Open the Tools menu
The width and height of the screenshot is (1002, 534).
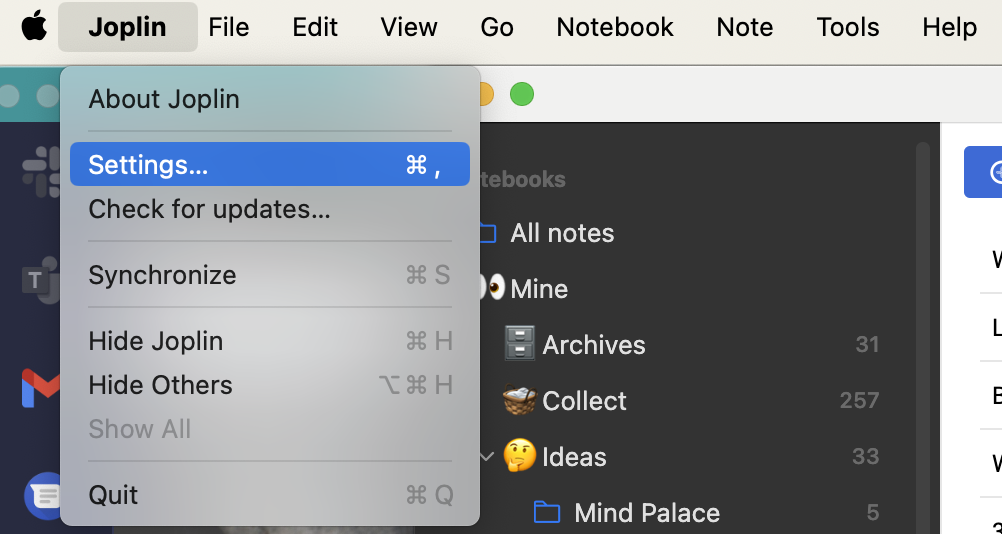coord(847,27)
